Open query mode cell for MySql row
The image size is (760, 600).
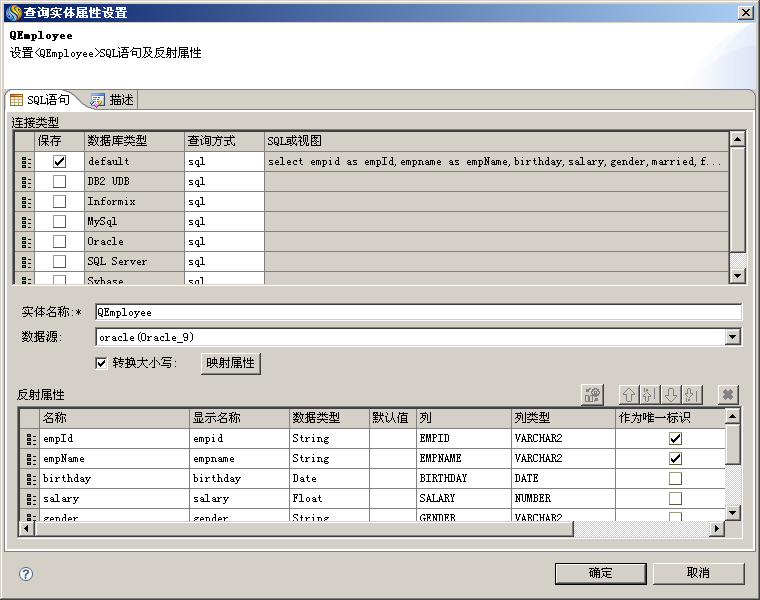pos(224,221)
